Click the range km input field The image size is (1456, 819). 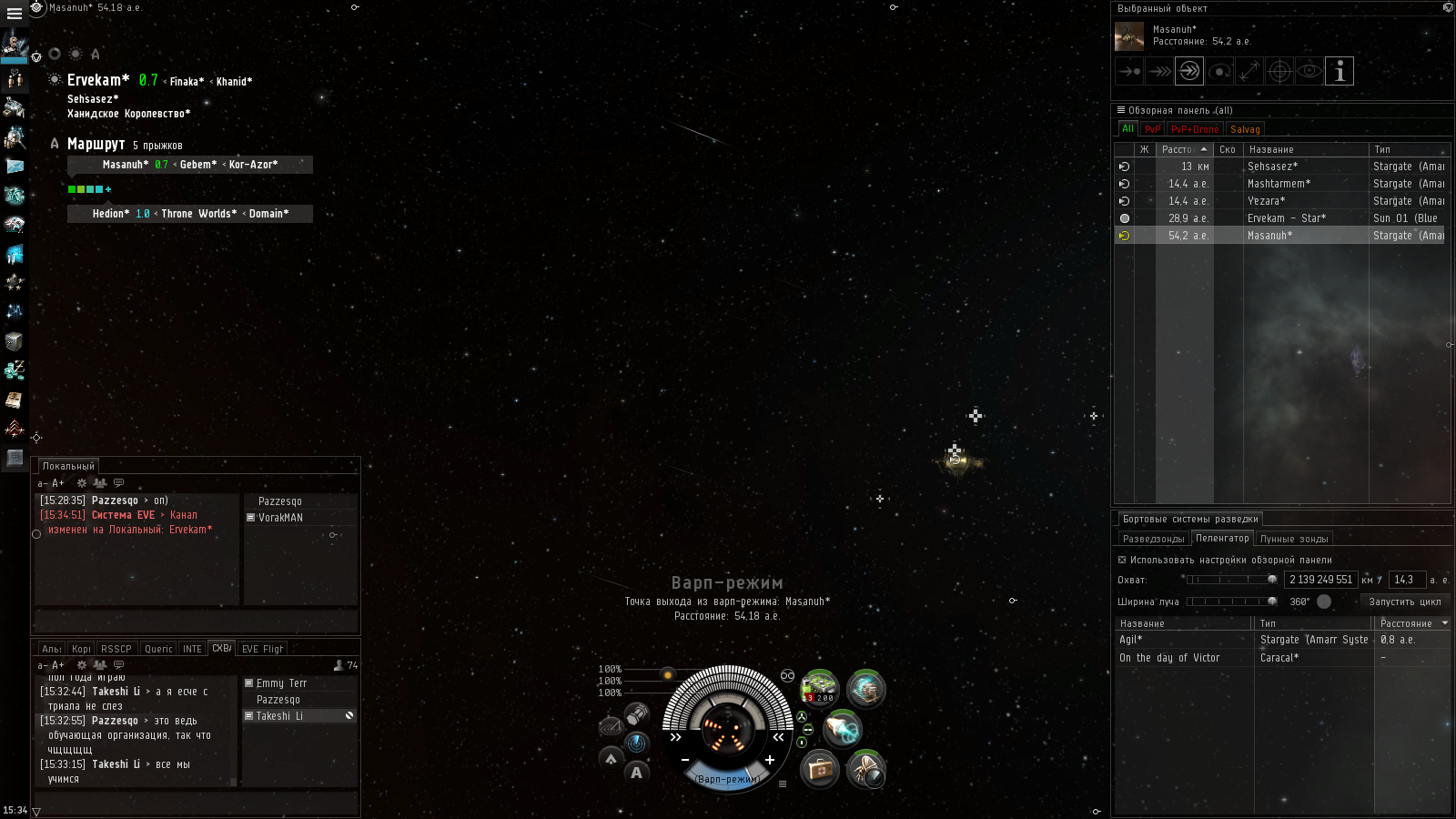(x=1320, y=580)
